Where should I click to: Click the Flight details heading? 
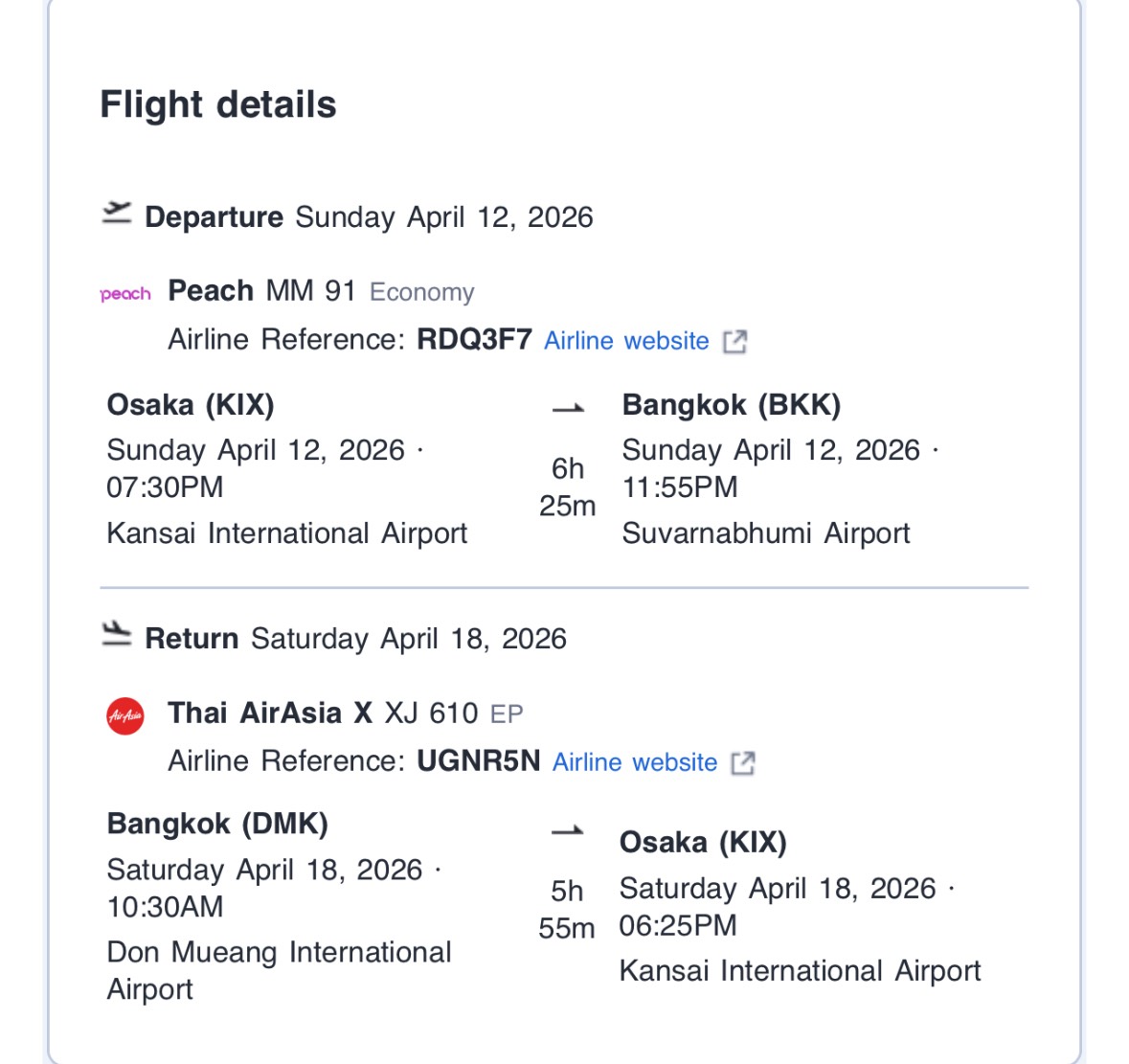point(218,104)
